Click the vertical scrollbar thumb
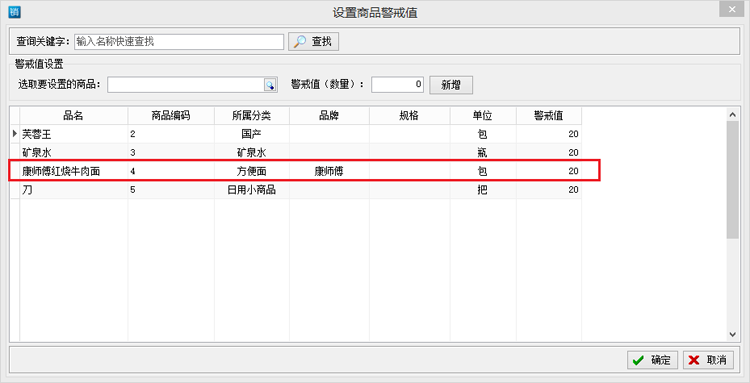750x383 pixels. tap(732, 180)
